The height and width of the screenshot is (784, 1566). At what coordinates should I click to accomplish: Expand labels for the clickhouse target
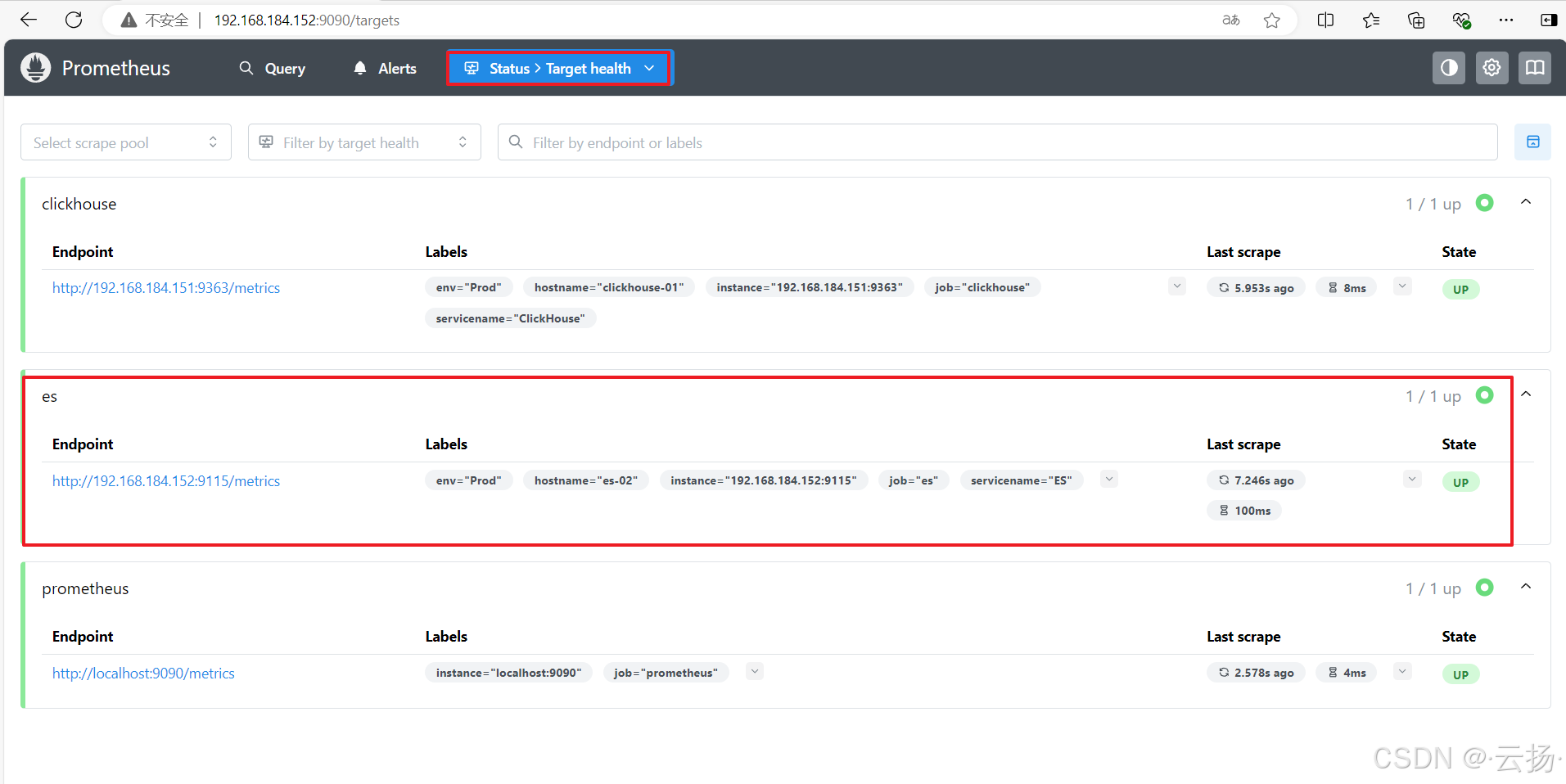point(1177,286)
